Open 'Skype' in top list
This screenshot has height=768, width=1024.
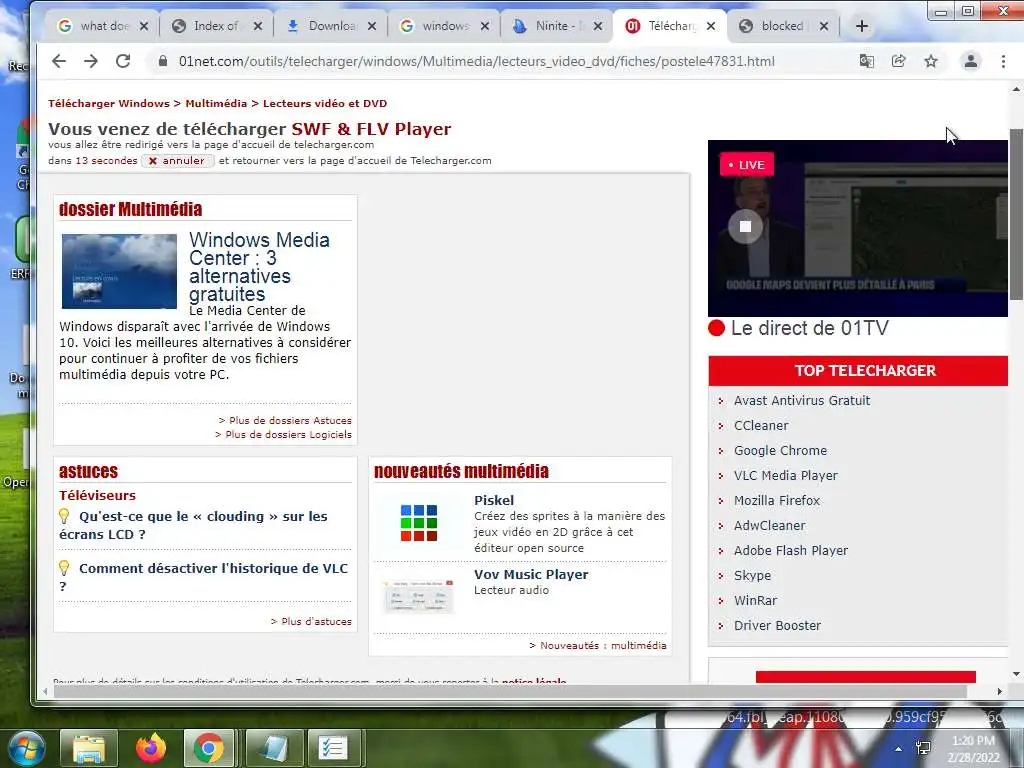(752, 575)
